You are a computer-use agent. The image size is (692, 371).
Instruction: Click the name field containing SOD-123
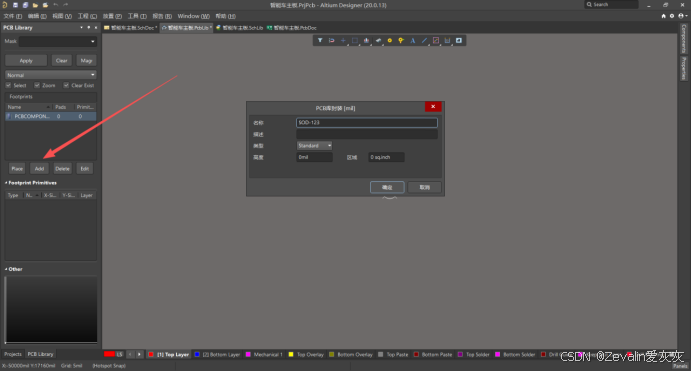point(367,123)
